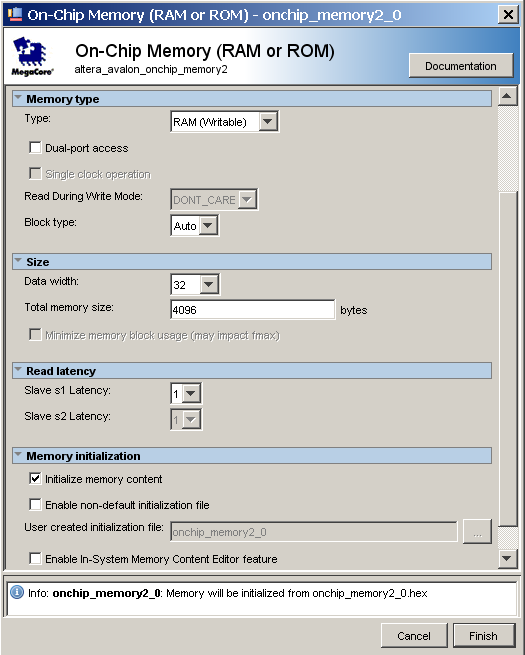Toggle Minimize memory block usage checkbox
The height and width of the screenshot is (655, 525).
click(36, 335)
